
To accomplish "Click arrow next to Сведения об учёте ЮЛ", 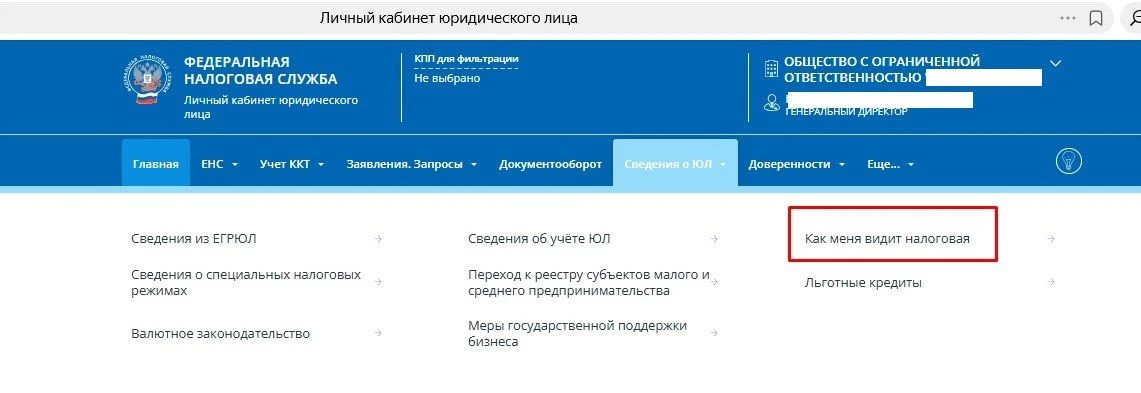I will click(x=714, y=239).
